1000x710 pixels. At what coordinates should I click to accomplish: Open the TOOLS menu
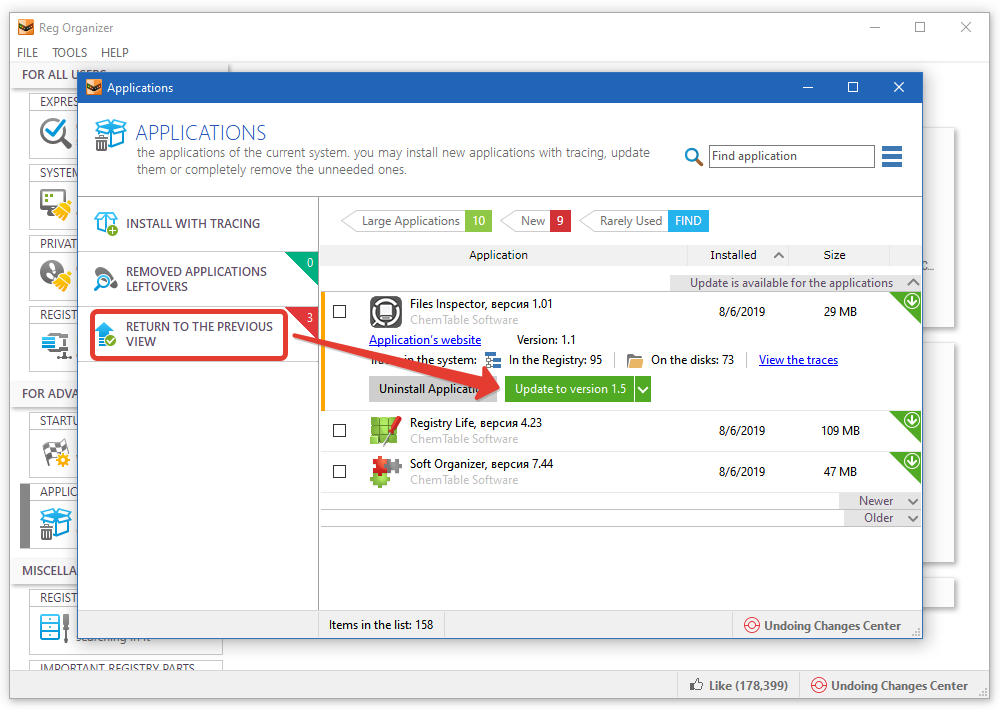(70, 52)
